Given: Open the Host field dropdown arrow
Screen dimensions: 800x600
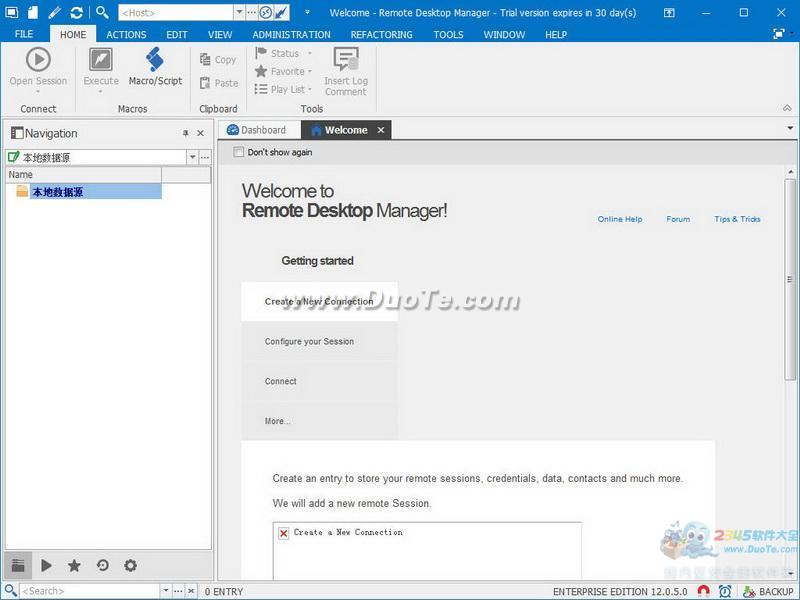Looking at the screenshot, I should click(x=239, y=12).
